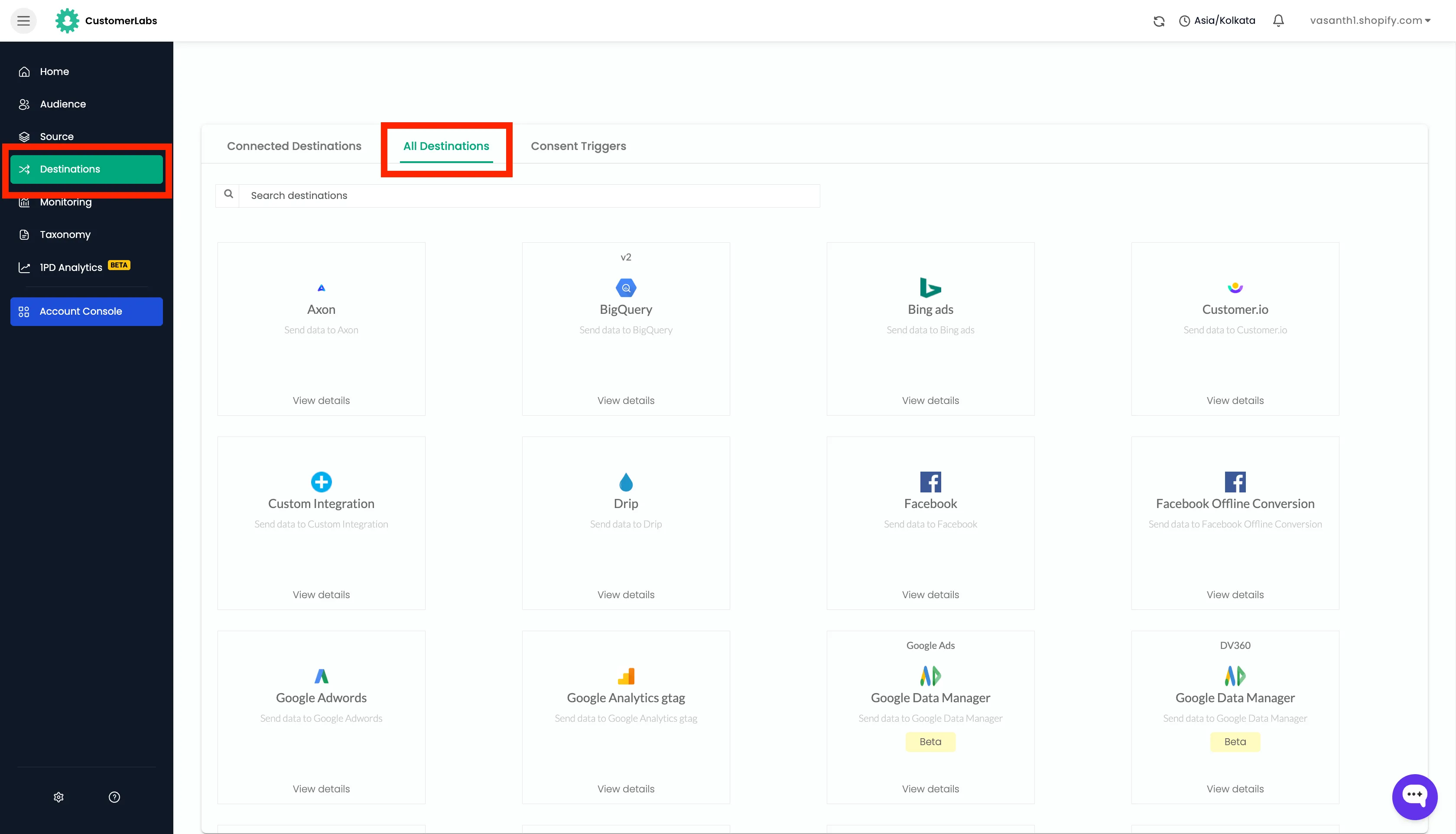Click the 'v2' label on BigQuery card
The image size is (1456, 834).
pyautogui.click(x=626, y=257)
